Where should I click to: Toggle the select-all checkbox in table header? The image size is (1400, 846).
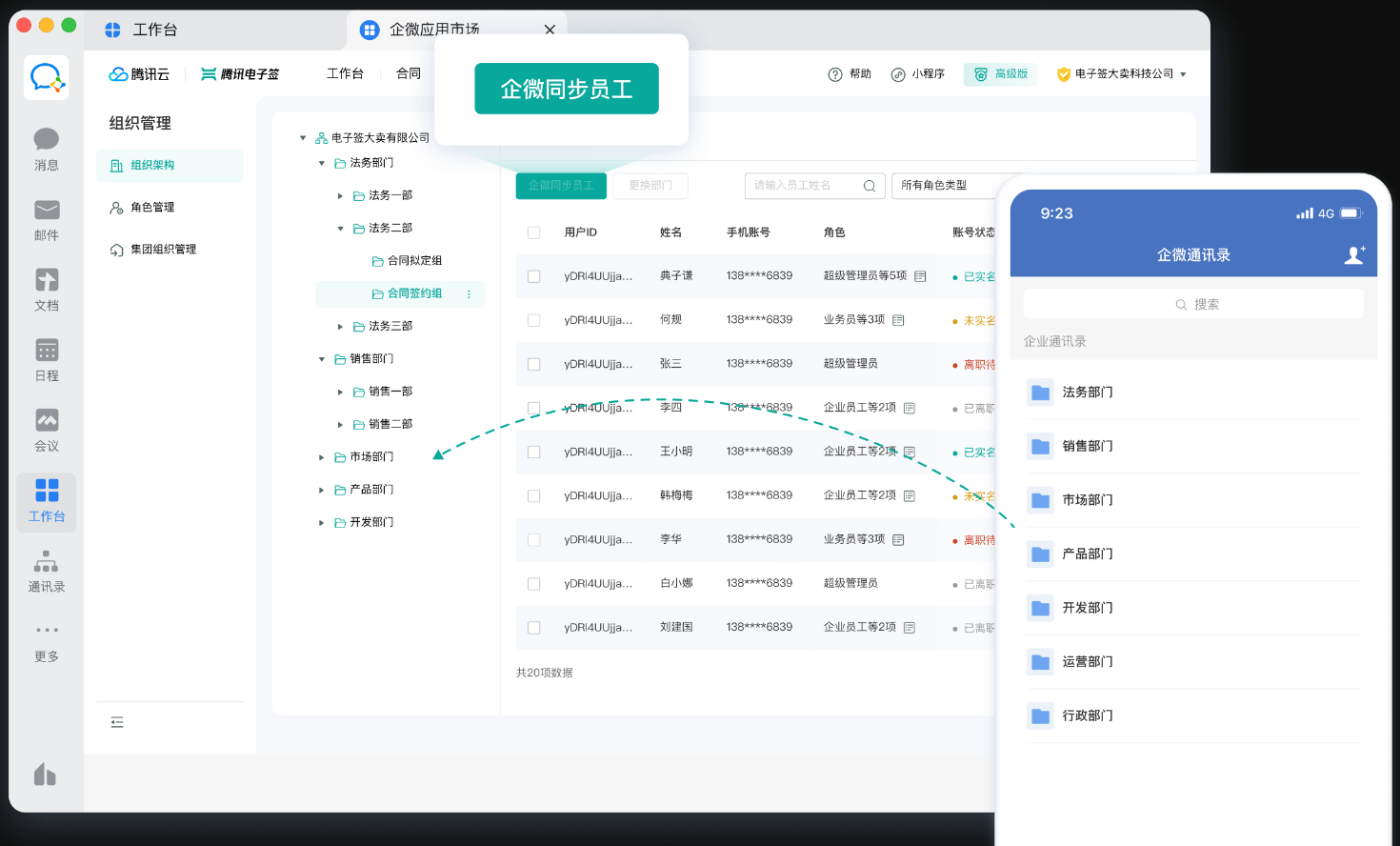point(534,232)
